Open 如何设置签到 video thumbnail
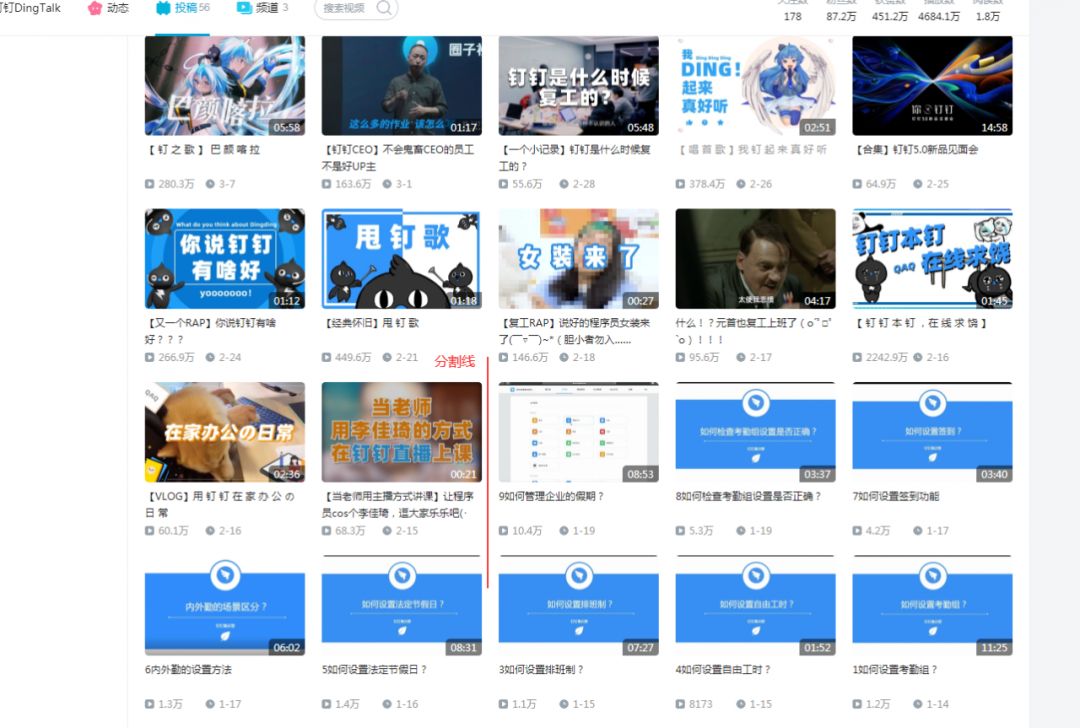This screenshot has width=1080, height=728. [933, 432]
